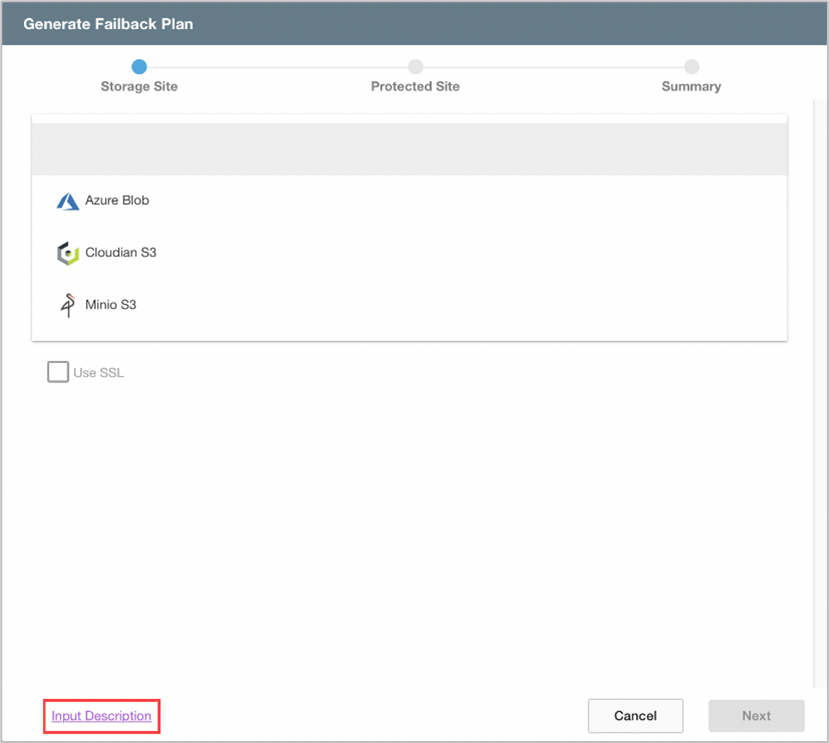This screenshot has height=743, width=829.
Task: Click the blue Storage Site step circle
Action: coord(139,67)
